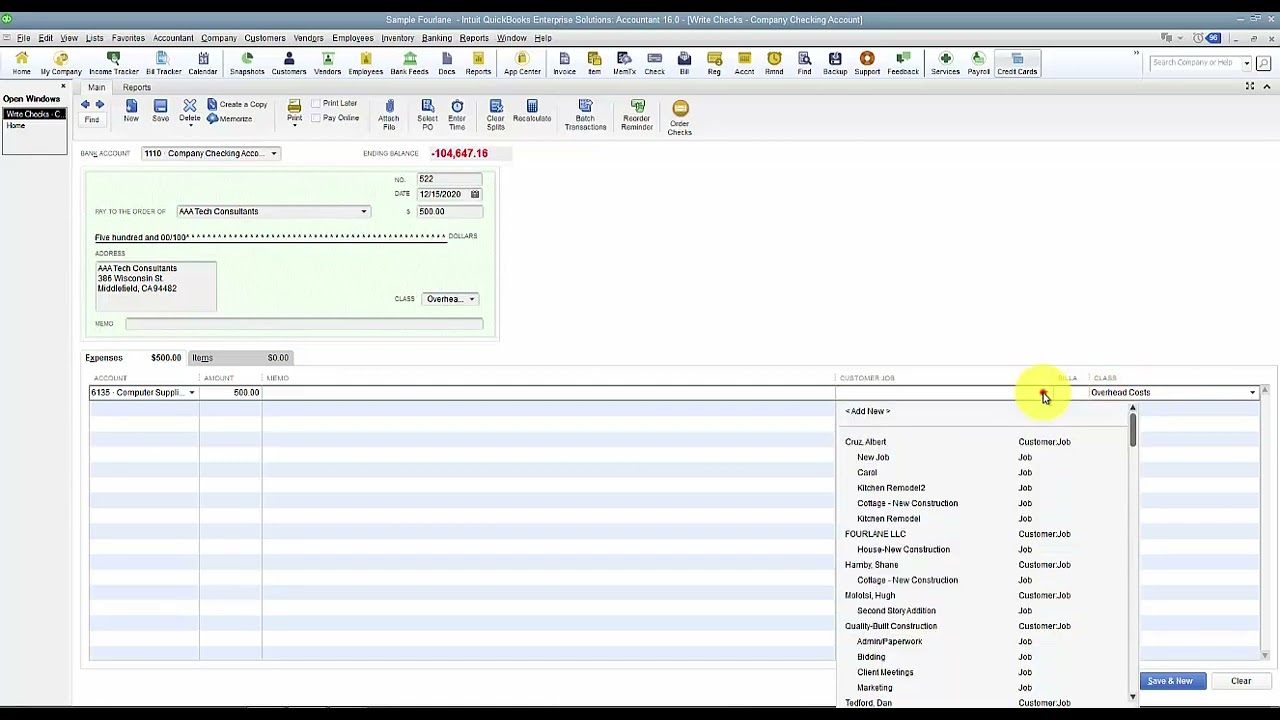Open the Home icon in the icon bar
The width and height of the screenshot is (1280, 720).
[x=21, y=64]
